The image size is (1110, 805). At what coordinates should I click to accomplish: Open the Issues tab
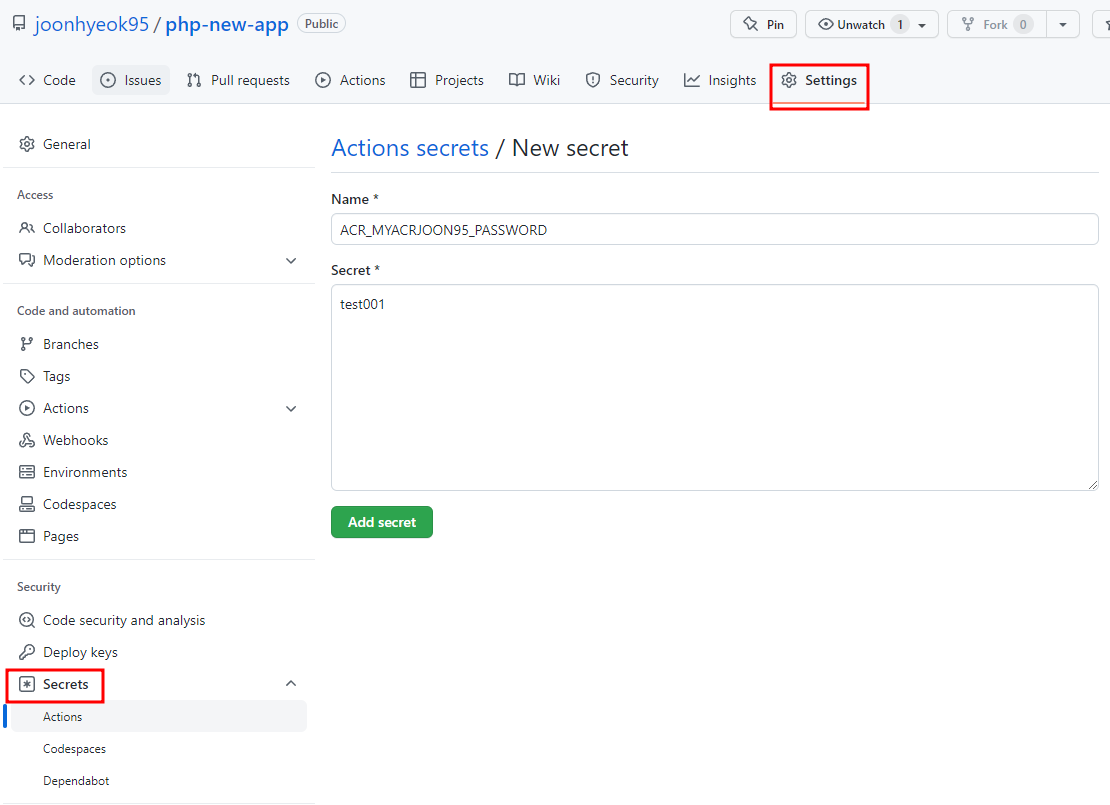tap(131, 80)
